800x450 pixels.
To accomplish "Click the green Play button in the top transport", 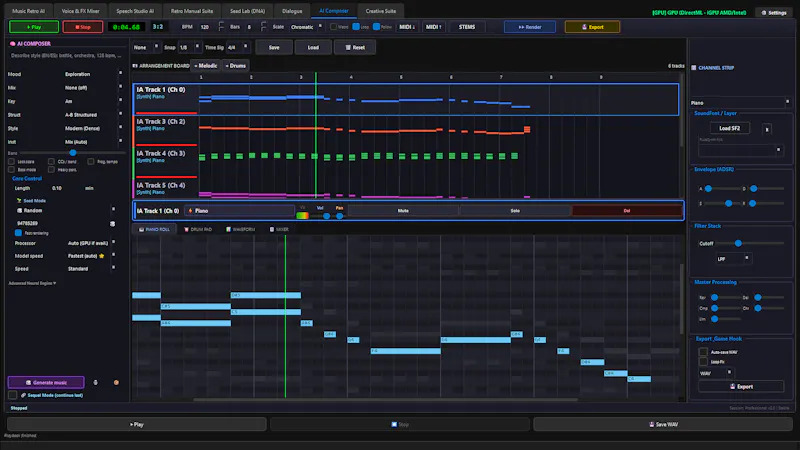I will [34, 27].
